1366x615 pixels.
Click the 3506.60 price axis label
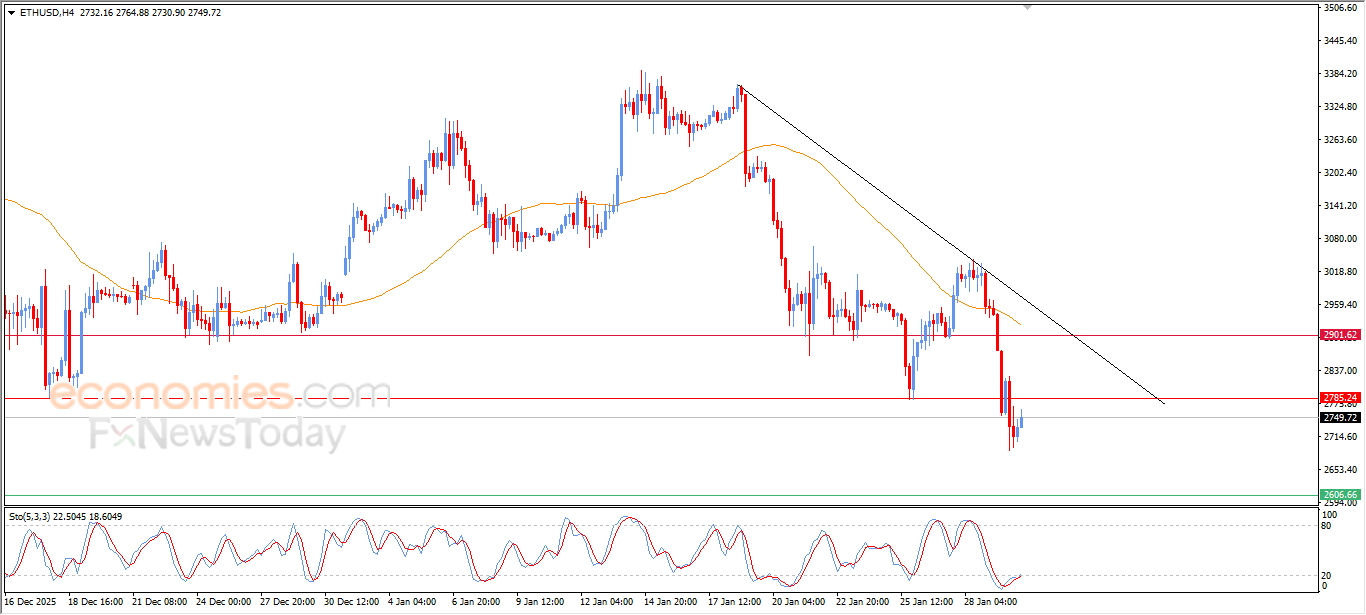(x=1339, y=8)
